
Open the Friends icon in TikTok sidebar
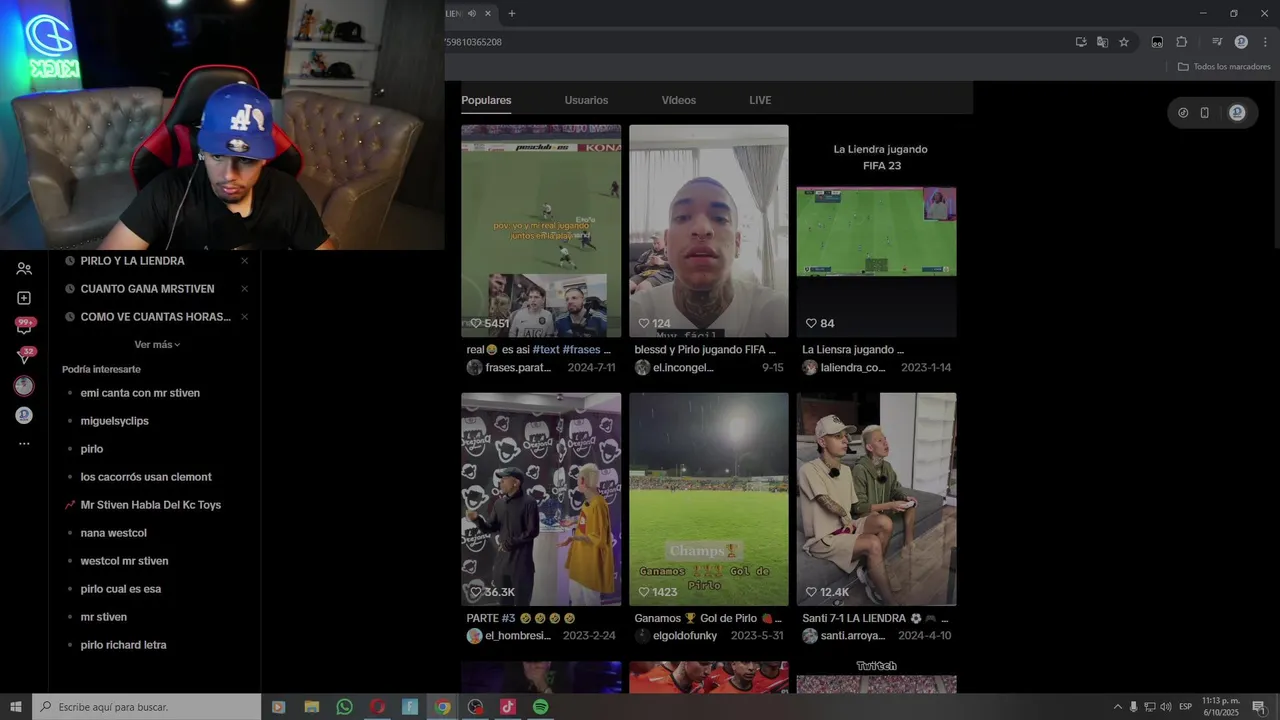pos(24,269)
